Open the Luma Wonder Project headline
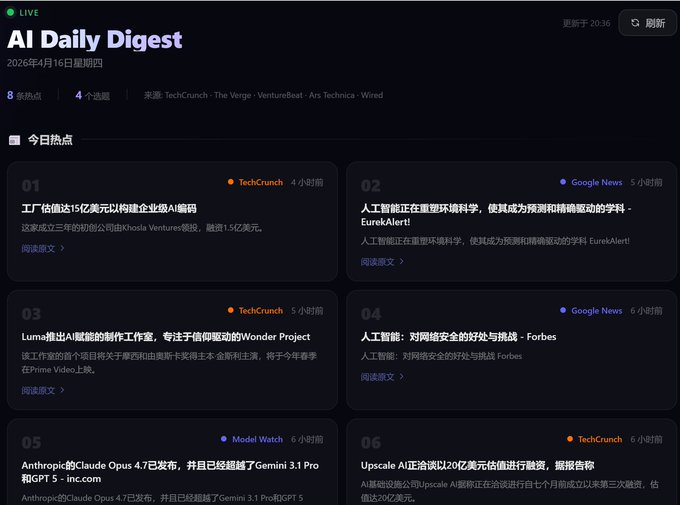Image resolution: width=680 pixels, height=505 pixels. (x=166, y=337)
